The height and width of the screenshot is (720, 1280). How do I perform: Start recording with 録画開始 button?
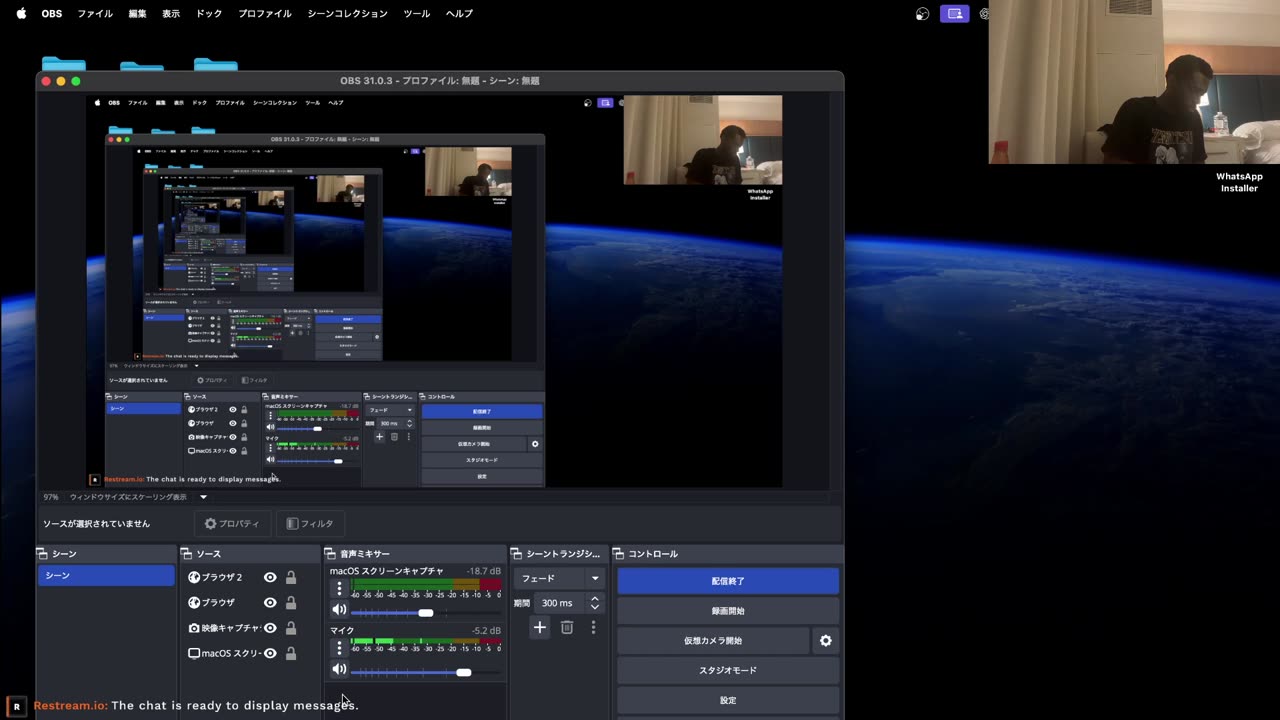[728, 611]
